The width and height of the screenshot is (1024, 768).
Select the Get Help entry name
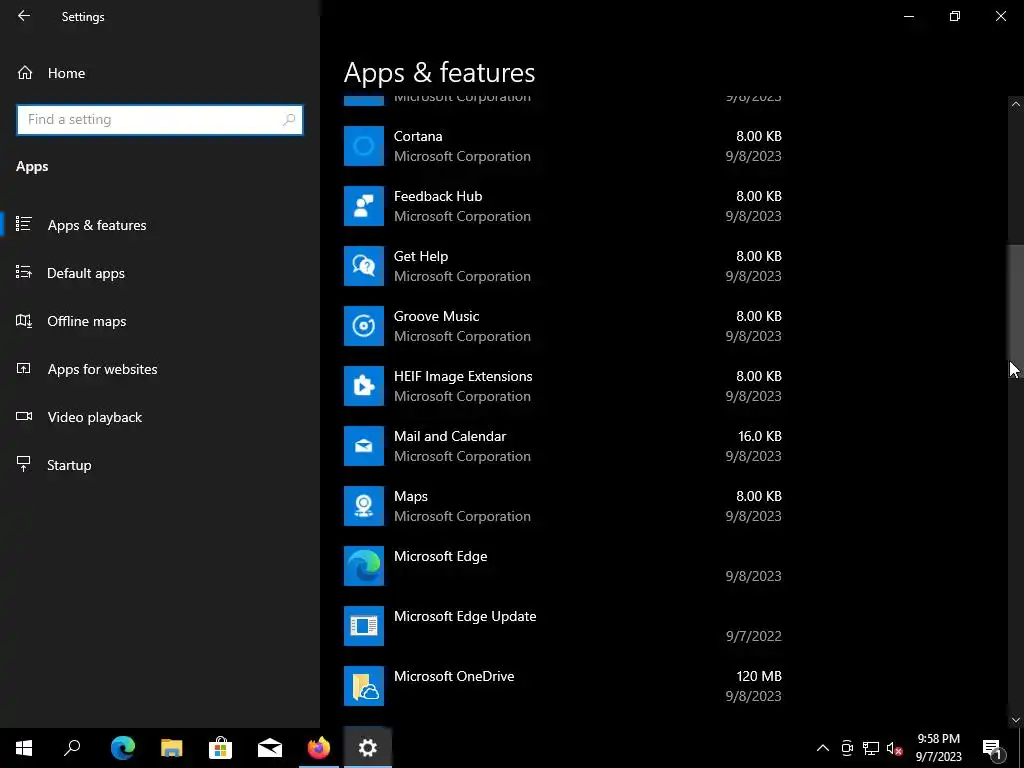pos(421,256)
